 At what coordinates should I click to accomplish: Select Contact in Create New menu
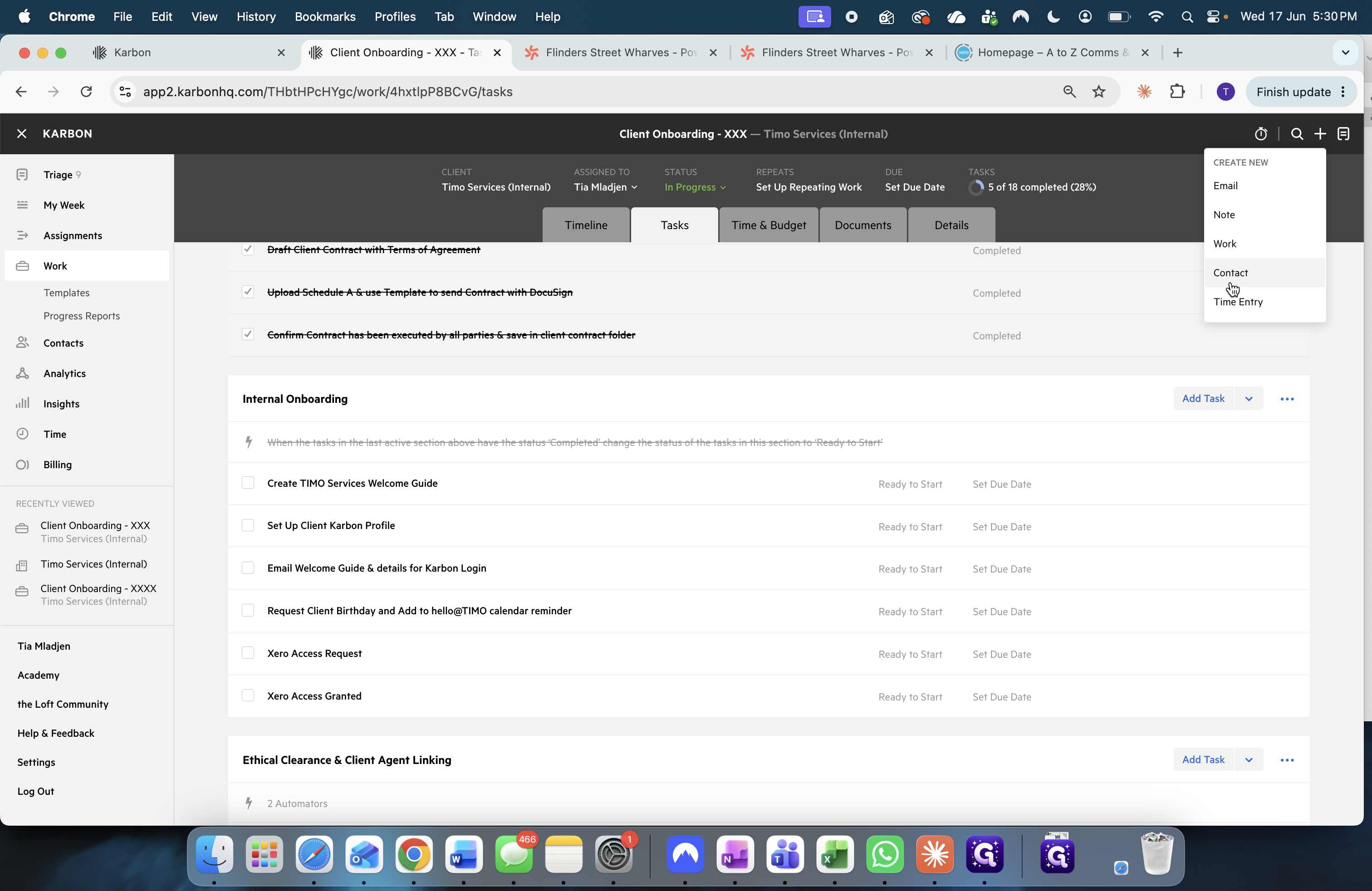(1265, 273)
